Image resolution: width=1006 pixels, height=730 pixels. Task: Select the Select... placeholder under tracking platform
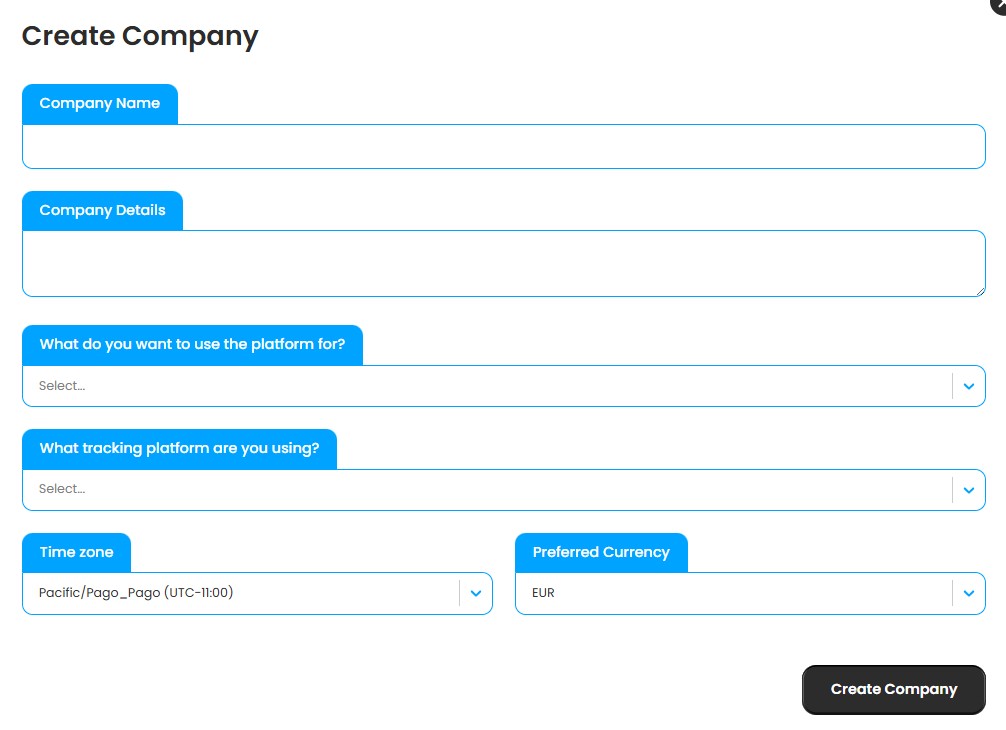pyautogui.click(x=62, y=489)
